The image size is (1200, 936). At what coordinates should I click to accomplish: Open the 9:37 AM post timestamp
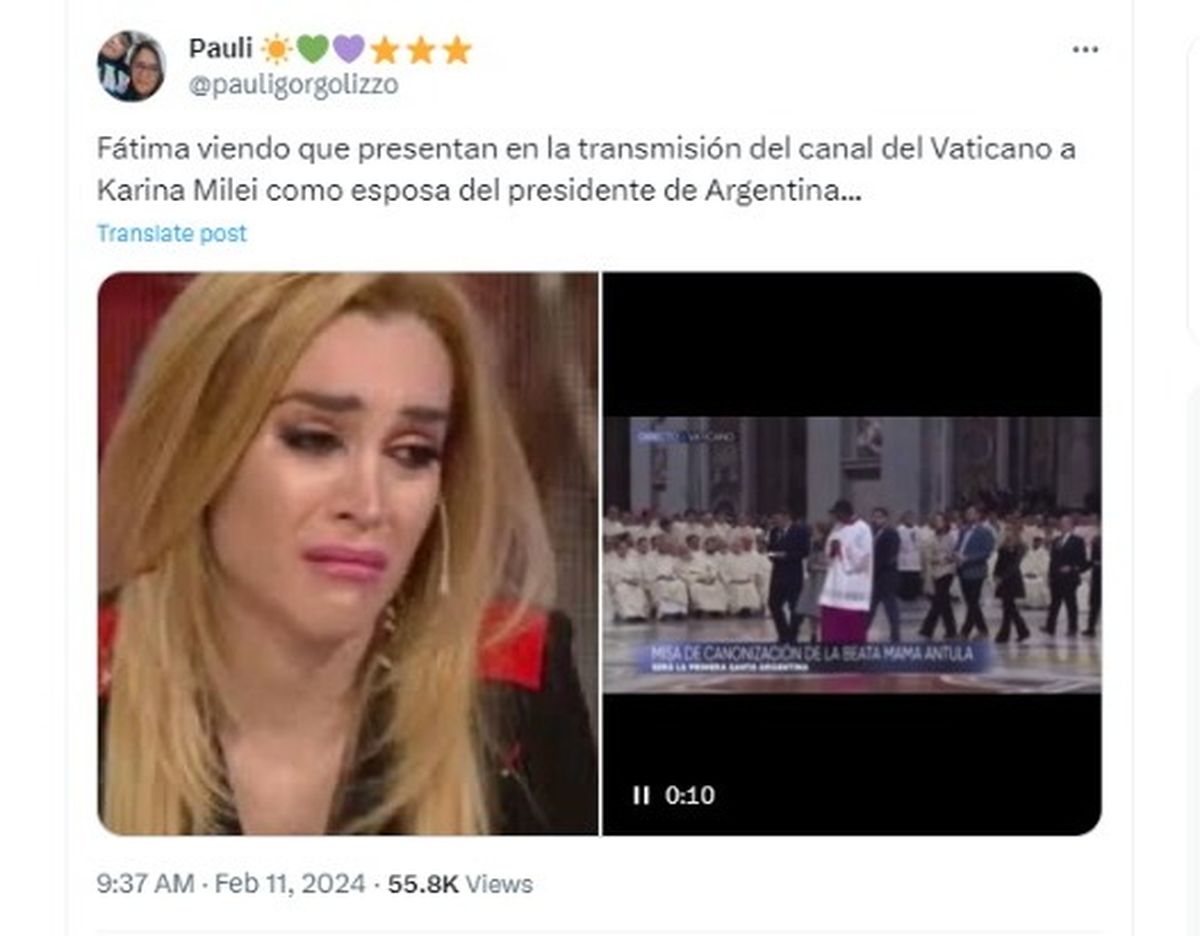coord(145,884)
